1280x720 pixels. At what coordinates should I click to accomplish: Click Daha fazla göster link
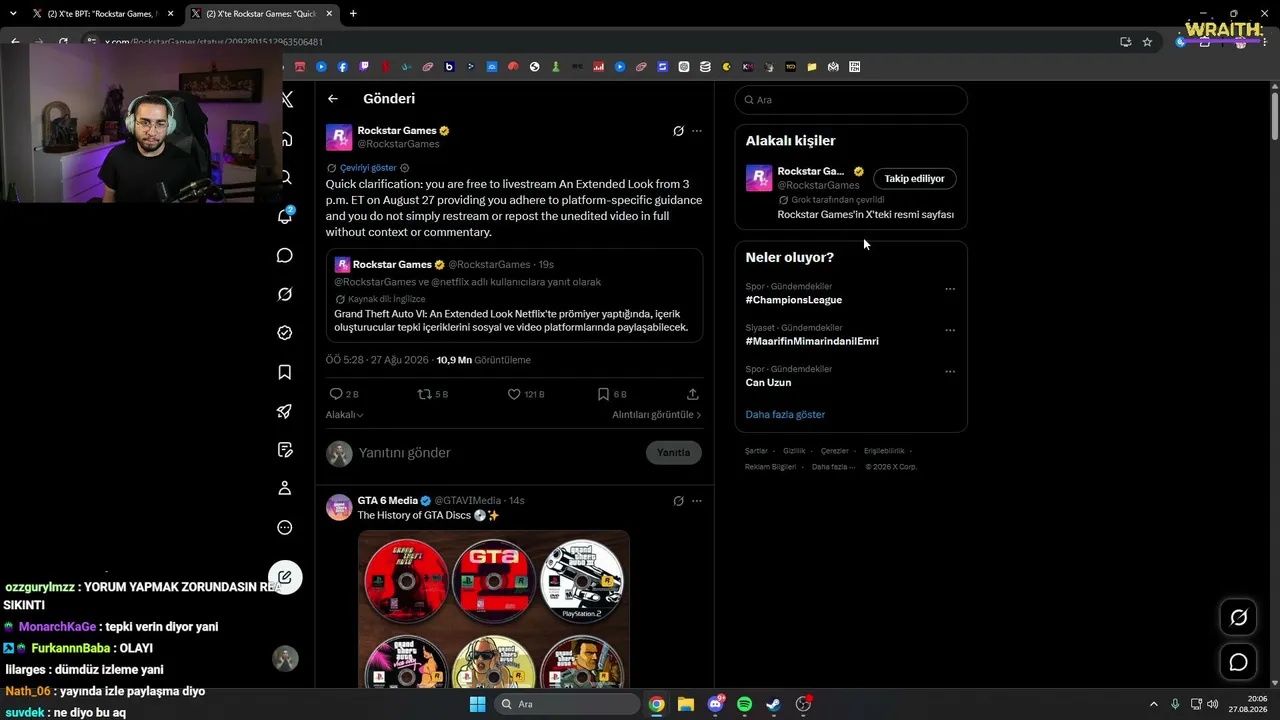coord(785,414)
